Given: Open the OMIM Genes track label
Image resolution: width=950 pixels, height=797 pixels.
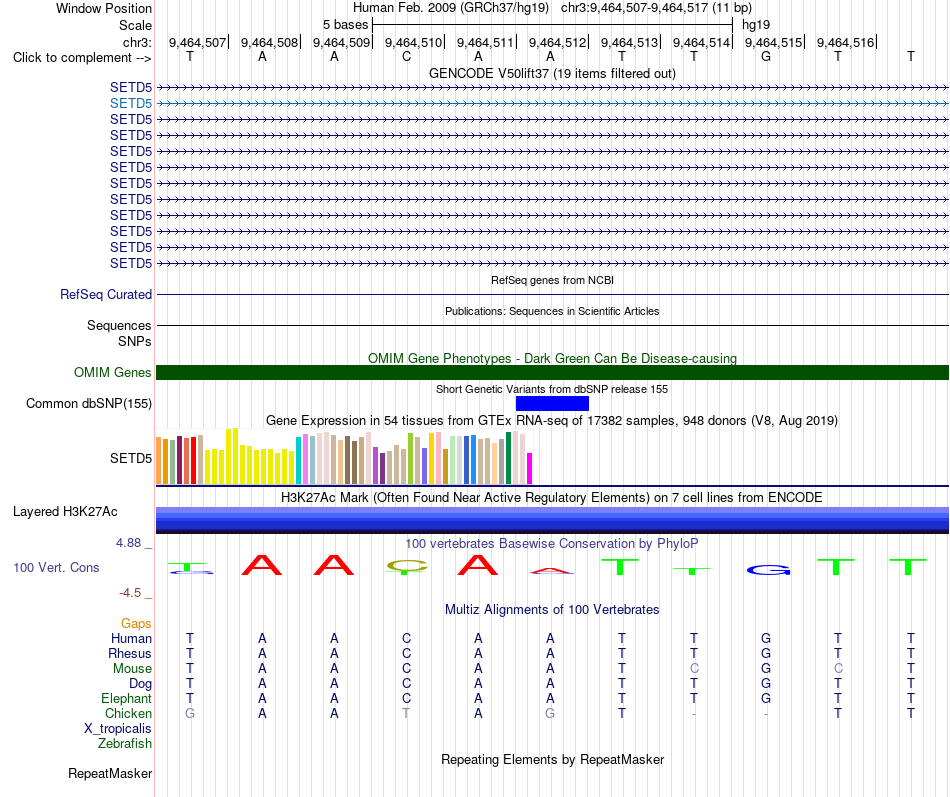Looking at the screenshot, I should coord(112,373).
